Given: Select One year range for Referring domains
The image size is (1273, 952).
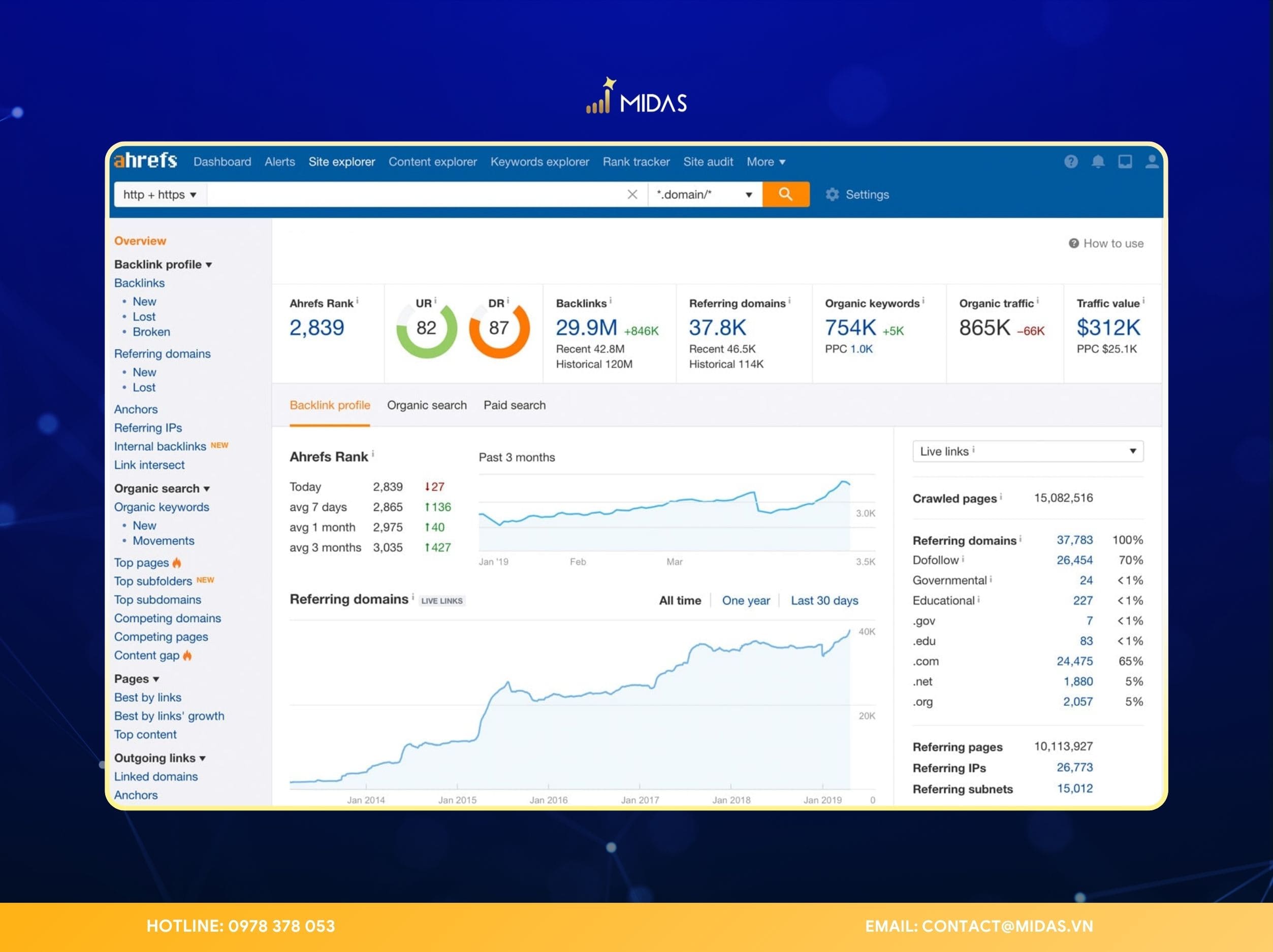Looking at the screenshot, I should click(746, 601).
